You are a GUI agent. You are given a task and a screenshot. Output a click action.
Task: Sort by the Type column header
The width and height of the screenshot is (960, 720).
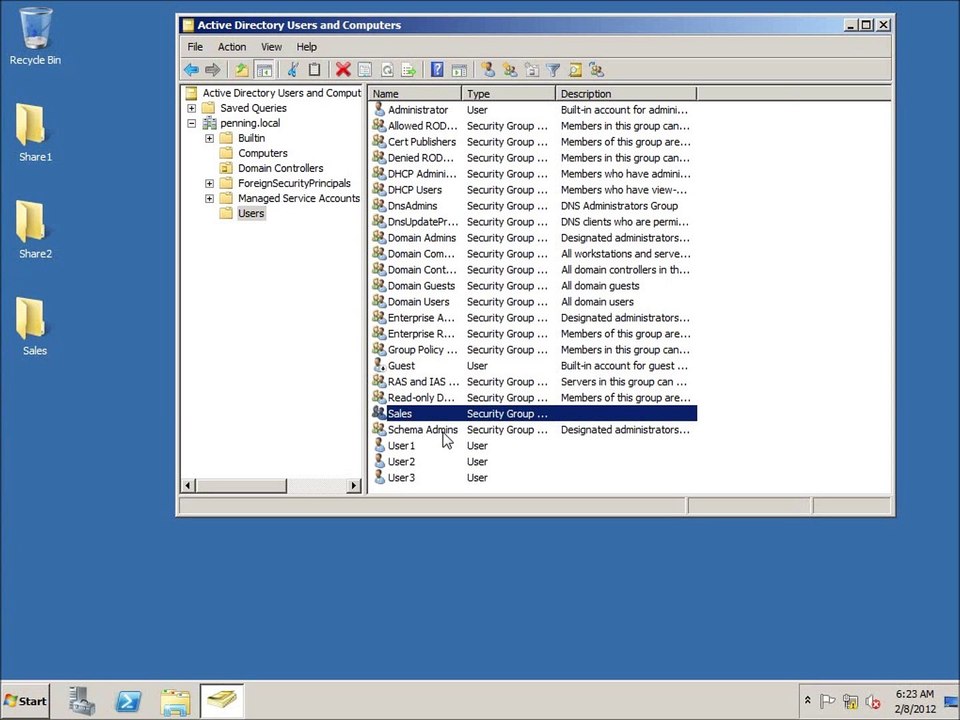pyautogui.click(x=509, y=94)
